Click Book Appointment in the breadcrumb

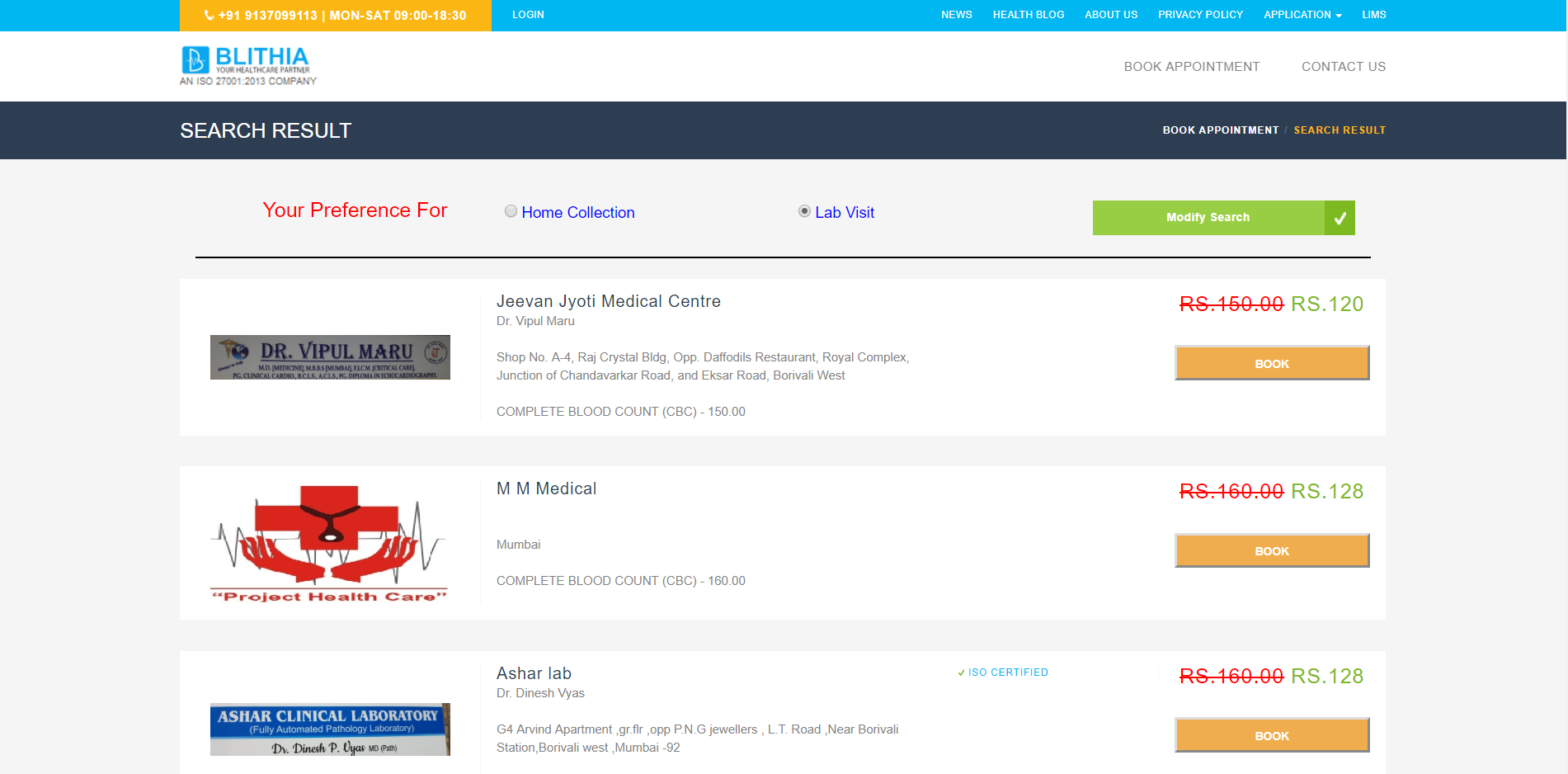click(1220, 130)
